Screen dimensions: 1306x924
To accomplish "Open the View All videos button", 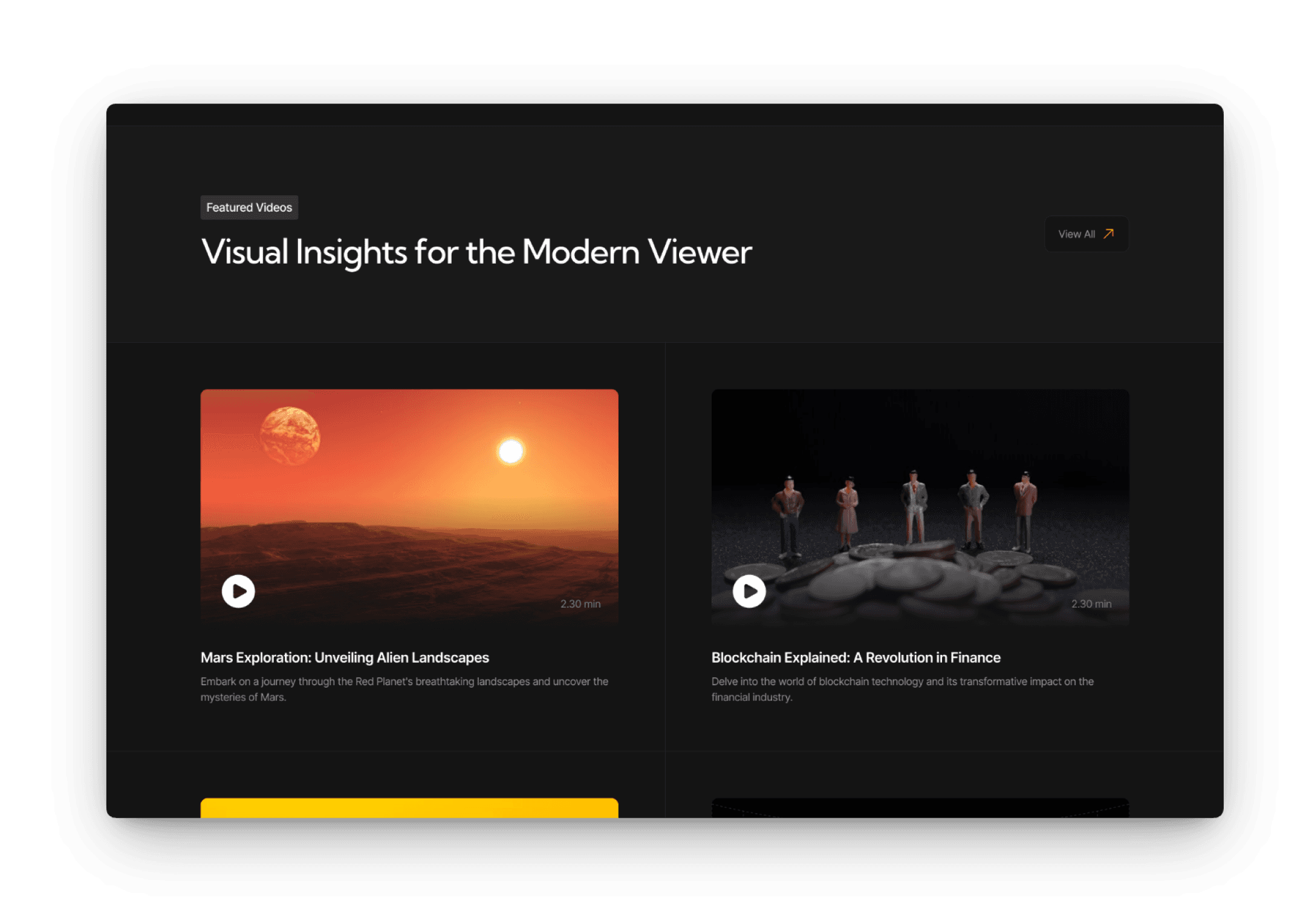I will coord(1086,234).
